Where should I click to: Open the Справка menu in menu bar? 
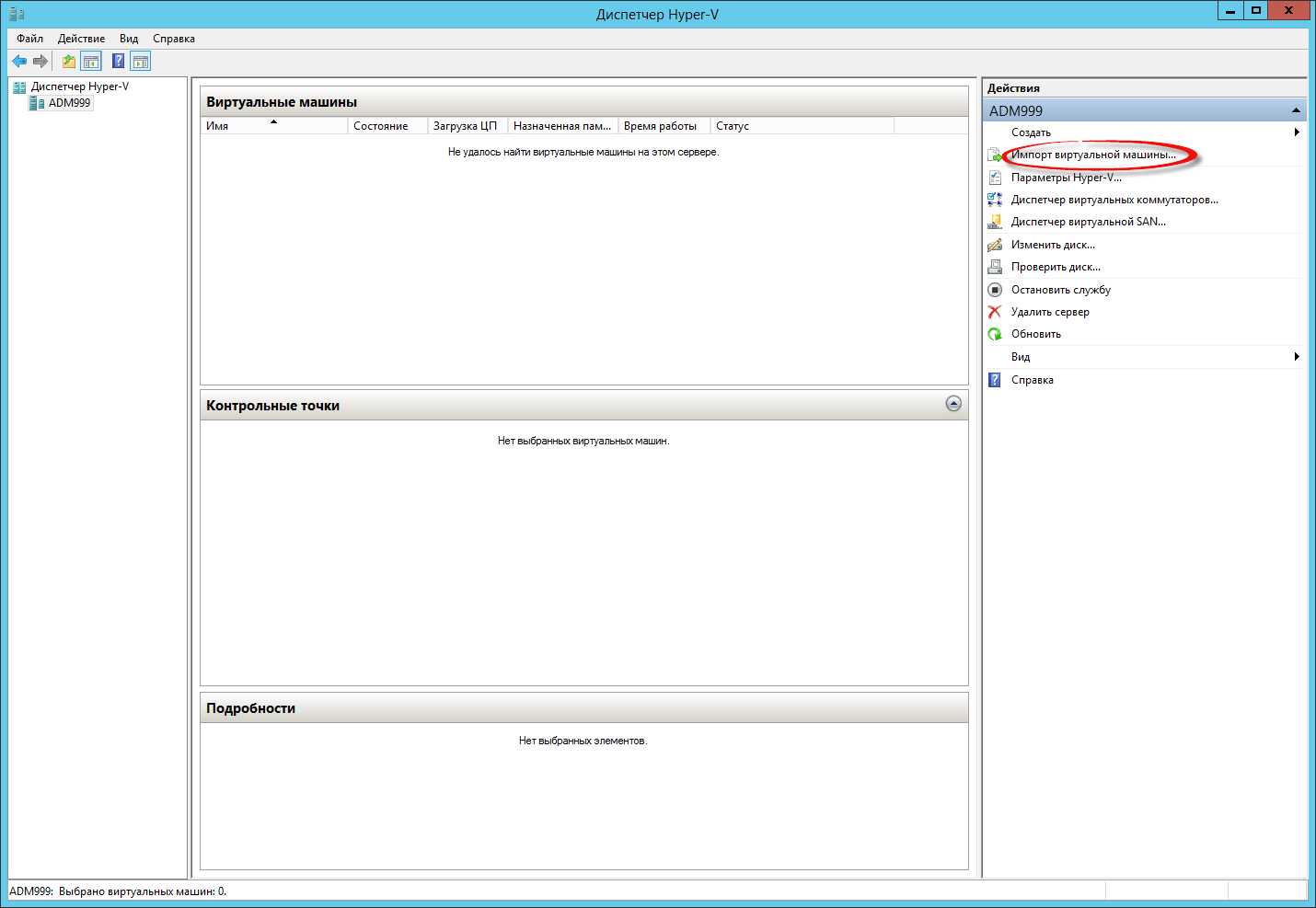point(174,39)
